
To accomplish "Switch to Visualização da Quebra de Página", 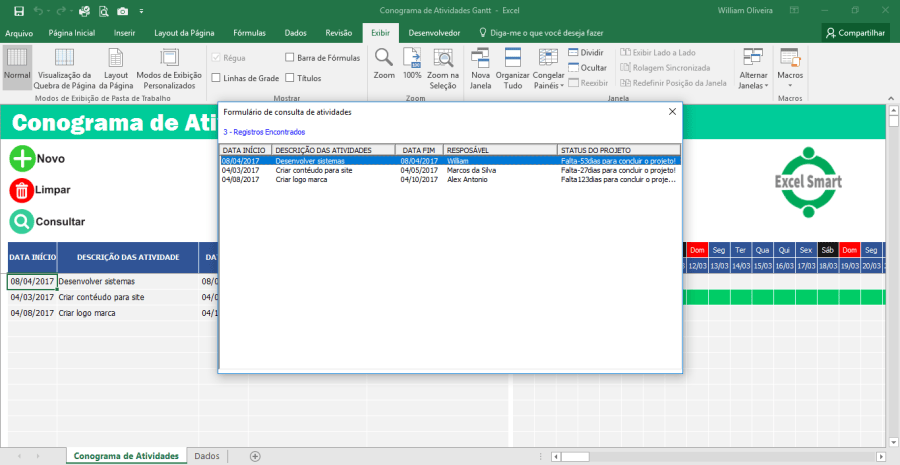I will (64, 68).
